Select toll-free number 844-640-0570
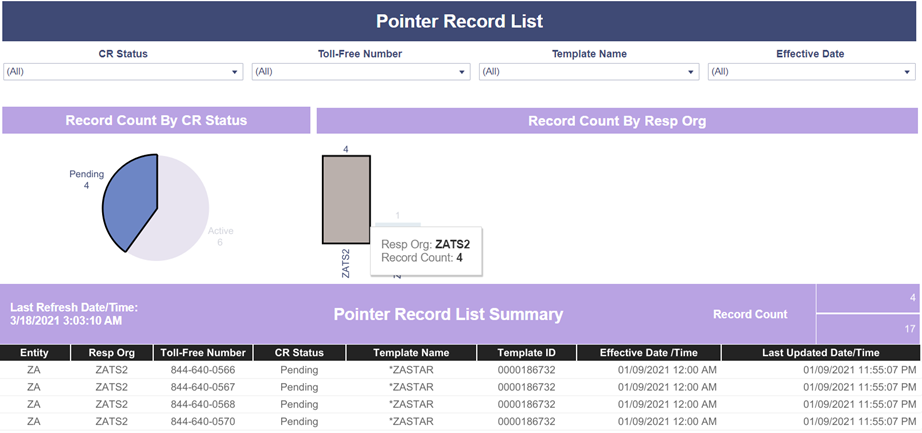Viewport: 922px width, 433px height. 203,421
